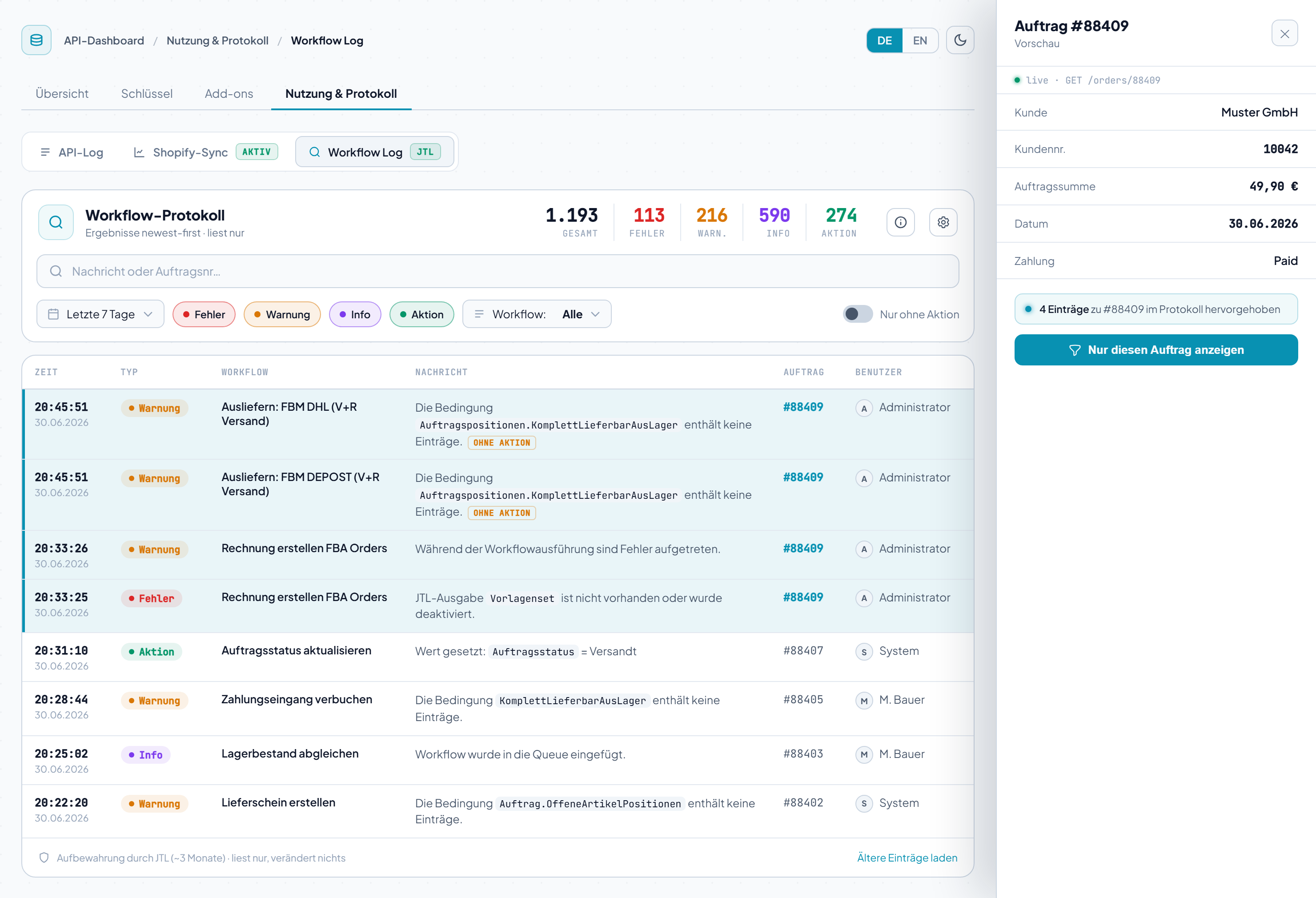Viewport: 1316px width, 898px height.
Task: Select the Workflow Log sub-tab
Action: (374, 152)
